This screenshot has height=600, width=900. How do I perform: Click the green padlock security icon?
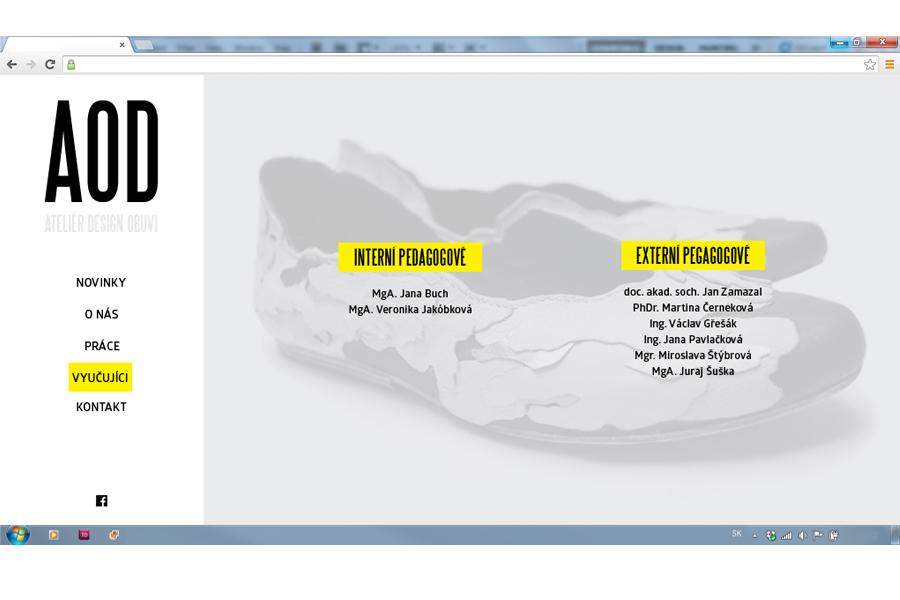click(71, 64)
